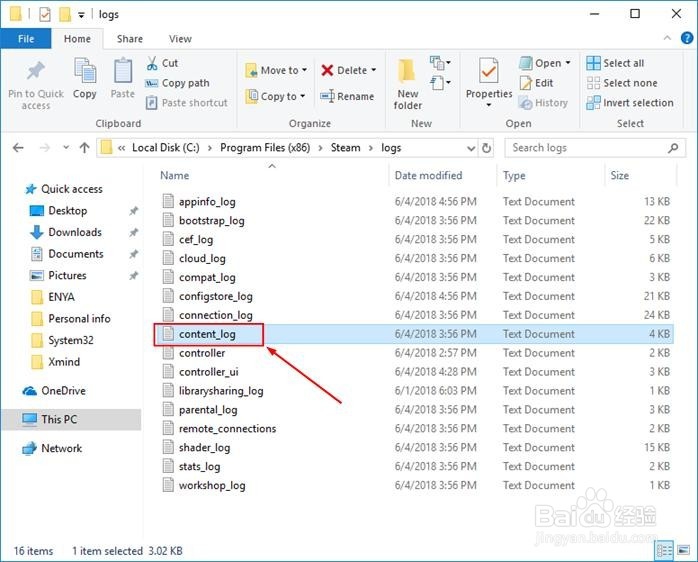
Task: Open Quick Access Toolbar customize arrow
Action: [81, 15]
